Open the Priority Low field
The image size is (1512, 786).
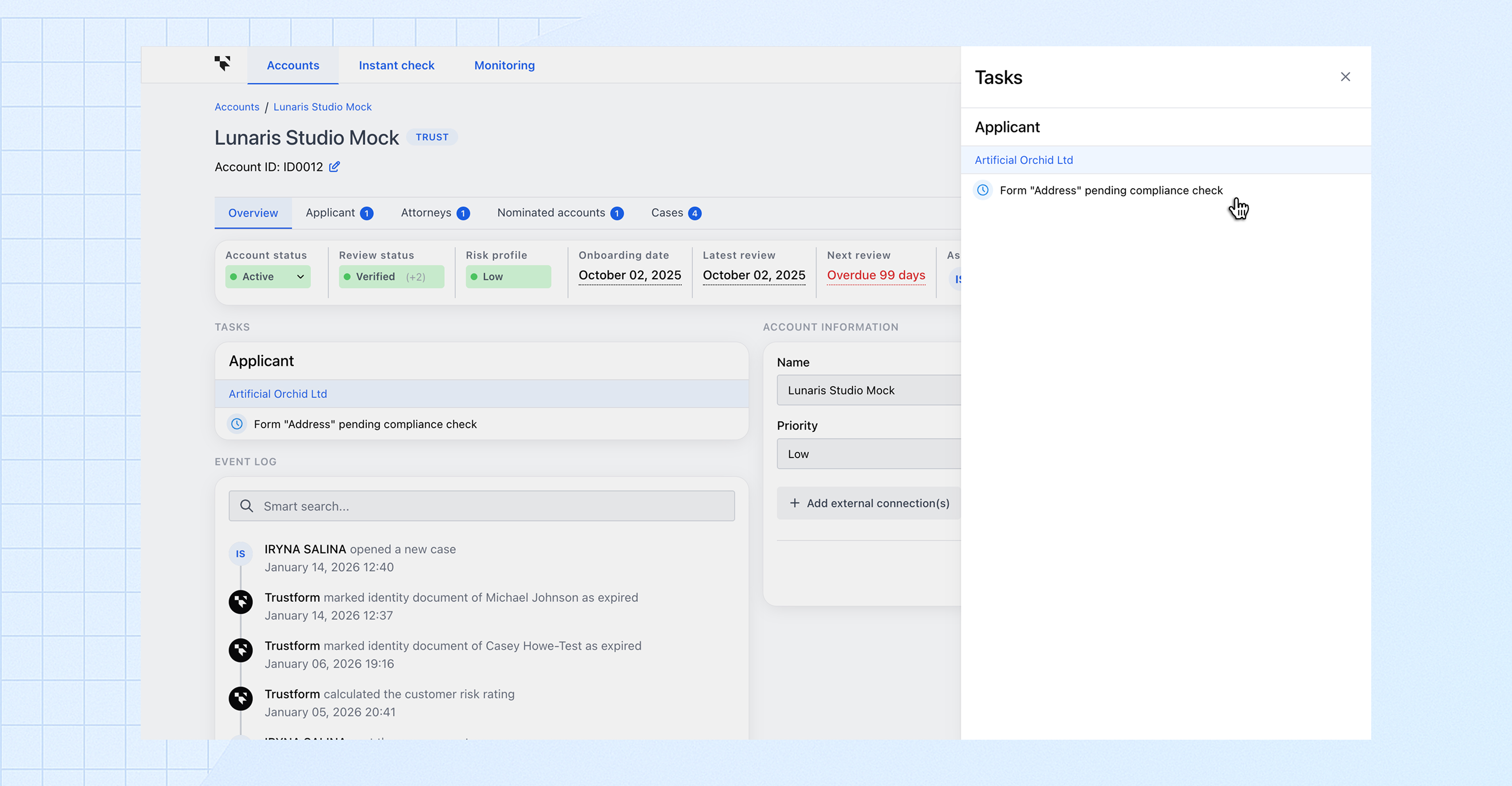869,454
